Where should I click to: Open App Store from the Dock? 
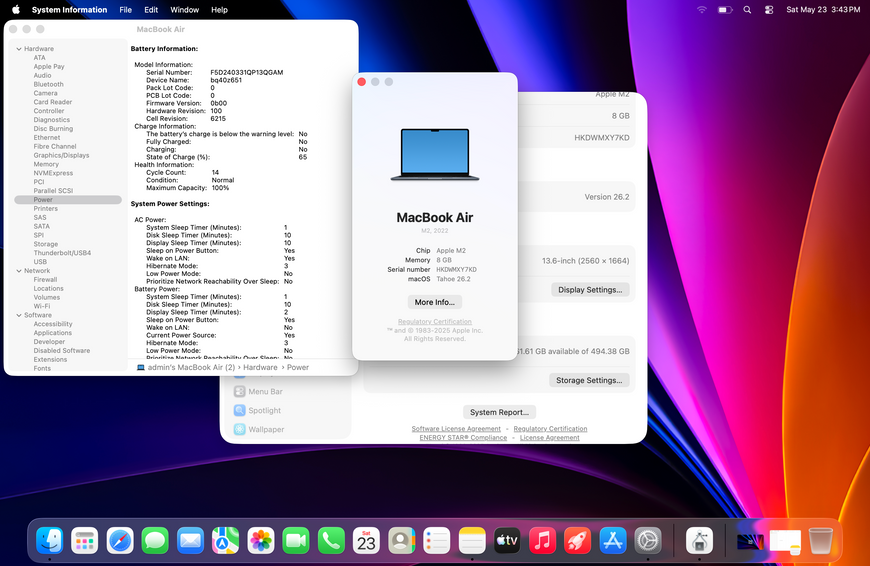[x=613, y=540]
